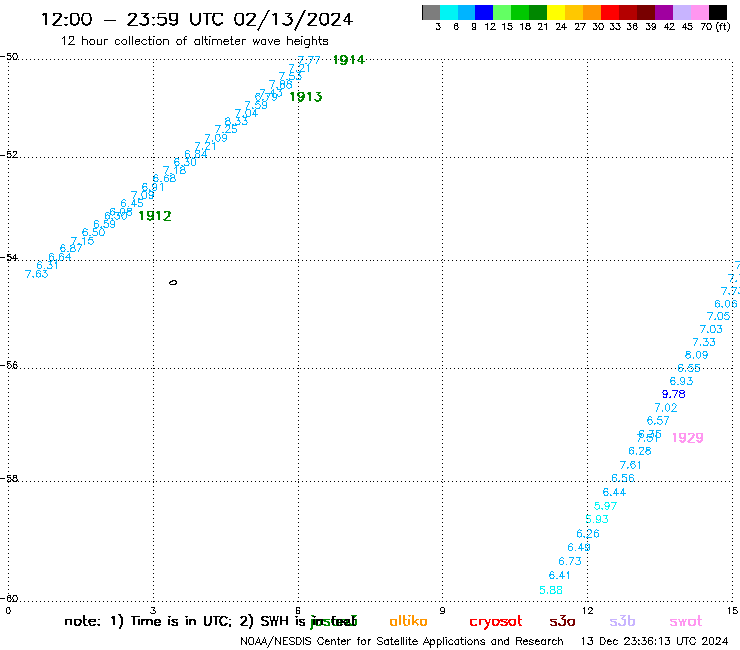The height and width of the screenshot is (650, 740).
Task: Click the wave height value 7.15
Action: [x=83, y=241]
